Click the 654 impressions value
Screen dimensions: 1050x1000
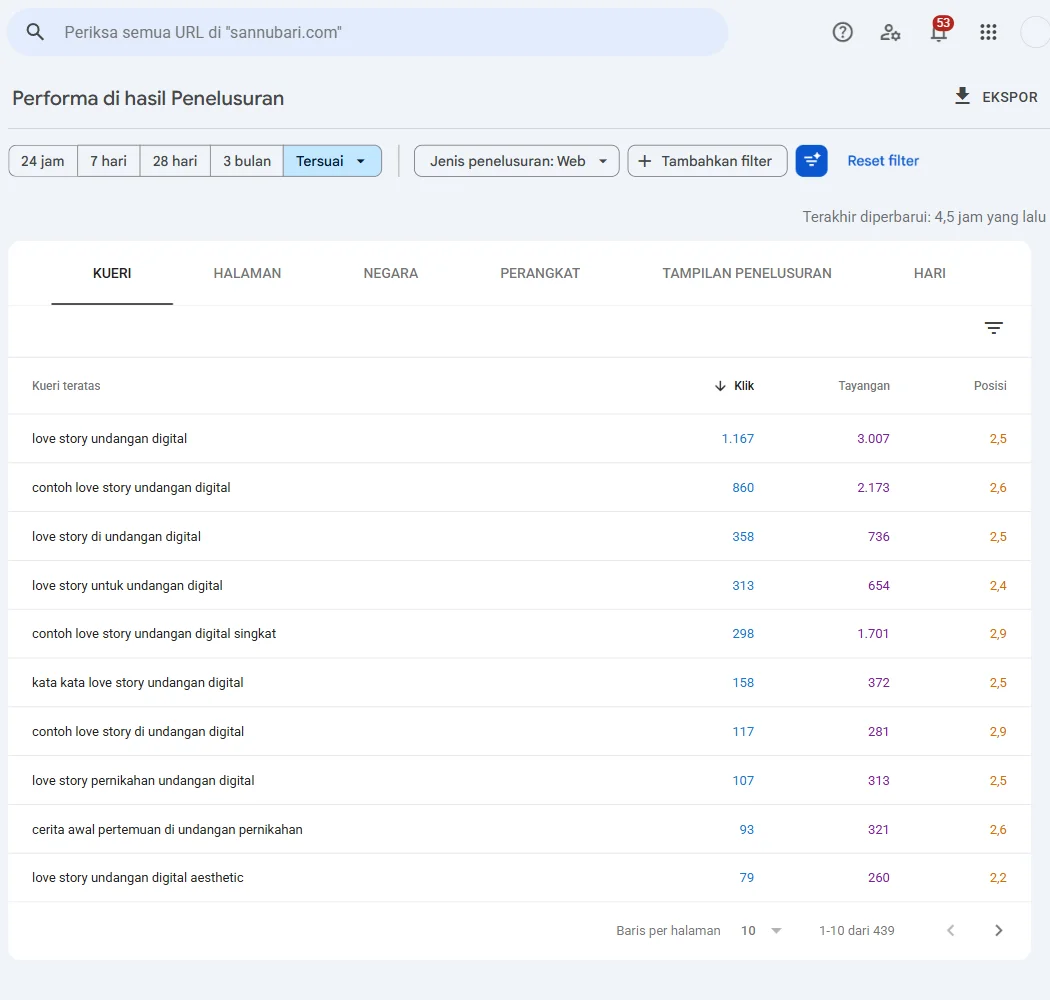(879, 585)
